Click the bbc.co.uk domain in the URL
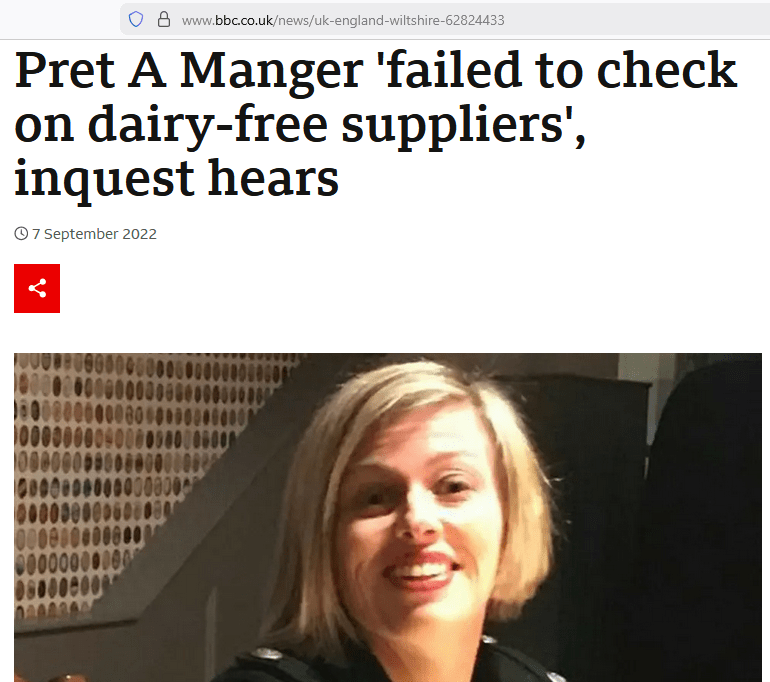The width and height of the screenshot is (770, 682). (244, 20)
